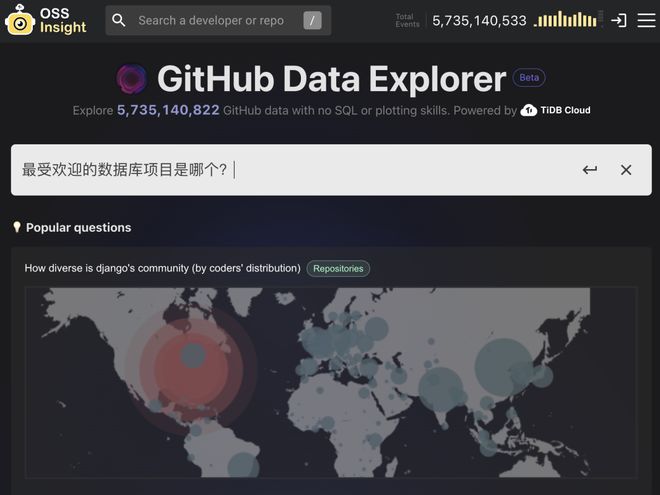Click the GitHub Data Explorer title

pyautogui.click(x=331, y=79)
